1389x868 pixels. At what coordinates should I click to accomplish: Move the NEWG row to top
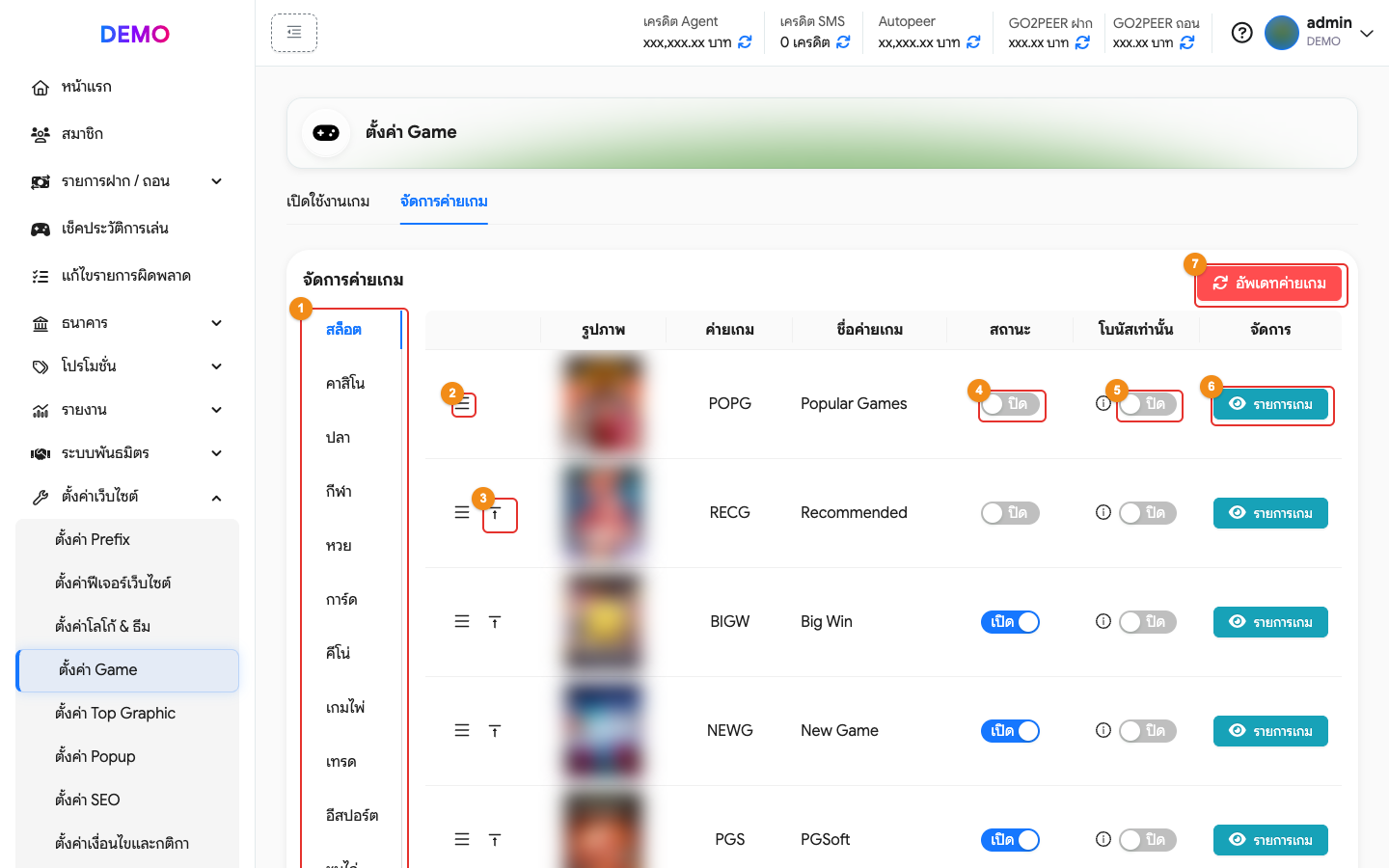tap(495, 731)
